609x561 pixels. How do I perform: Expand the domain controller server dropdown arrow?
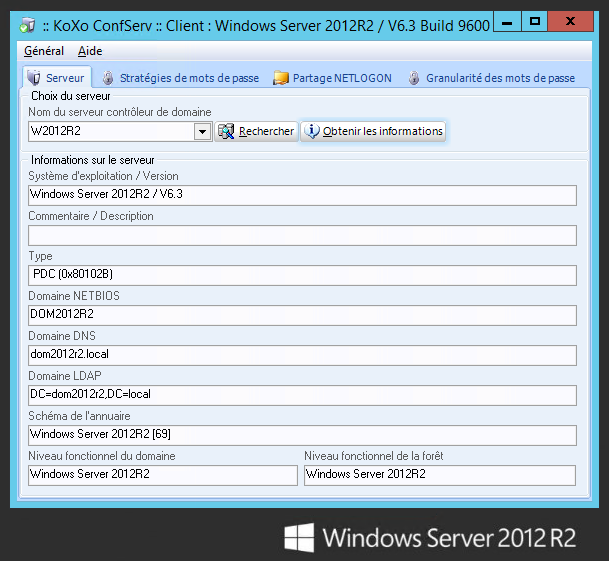pyautogui.click(x=202, y=131)
